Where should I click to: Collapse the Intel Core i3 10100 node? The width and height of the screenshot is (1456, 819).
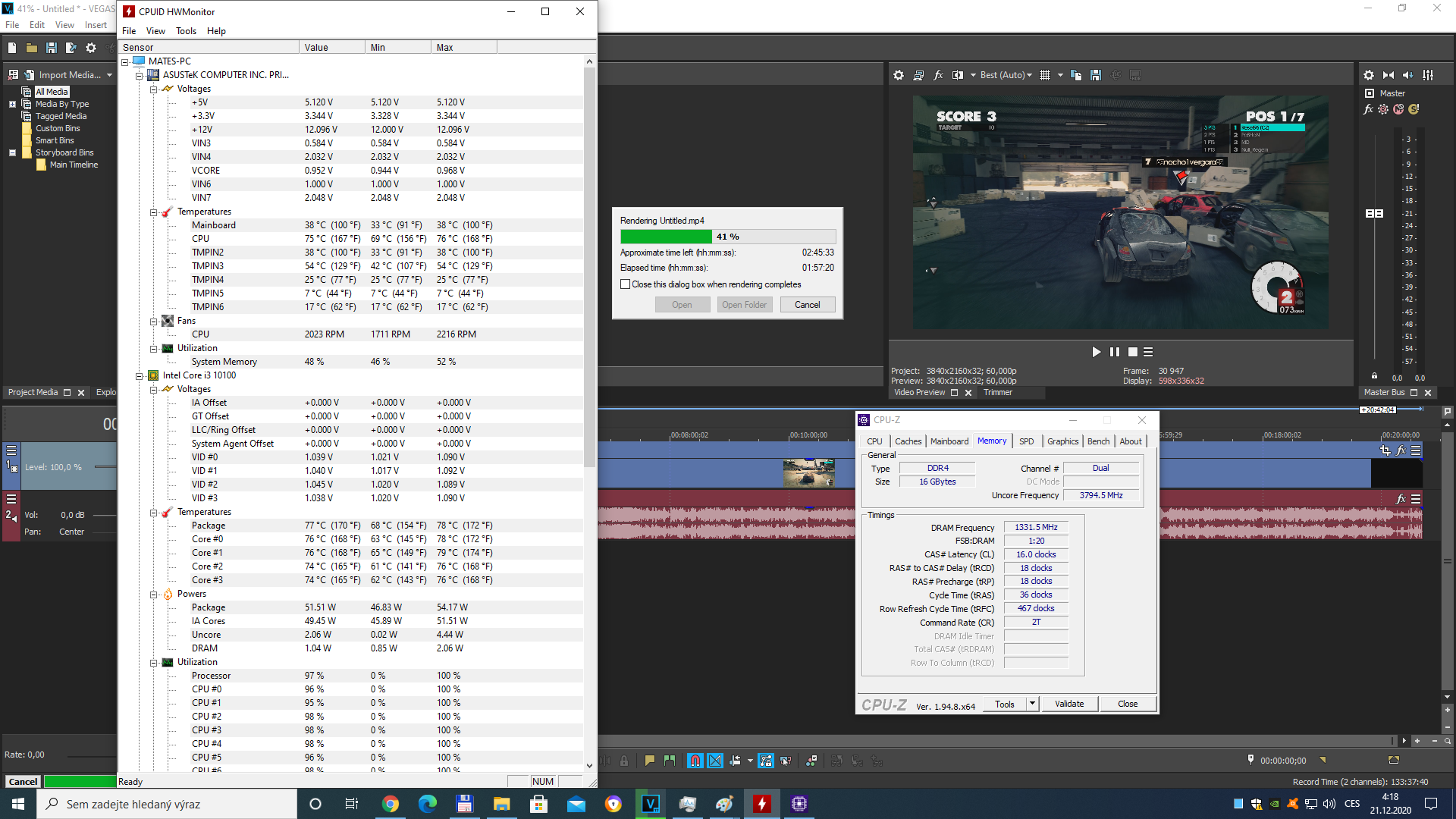(x=140, y=375)
